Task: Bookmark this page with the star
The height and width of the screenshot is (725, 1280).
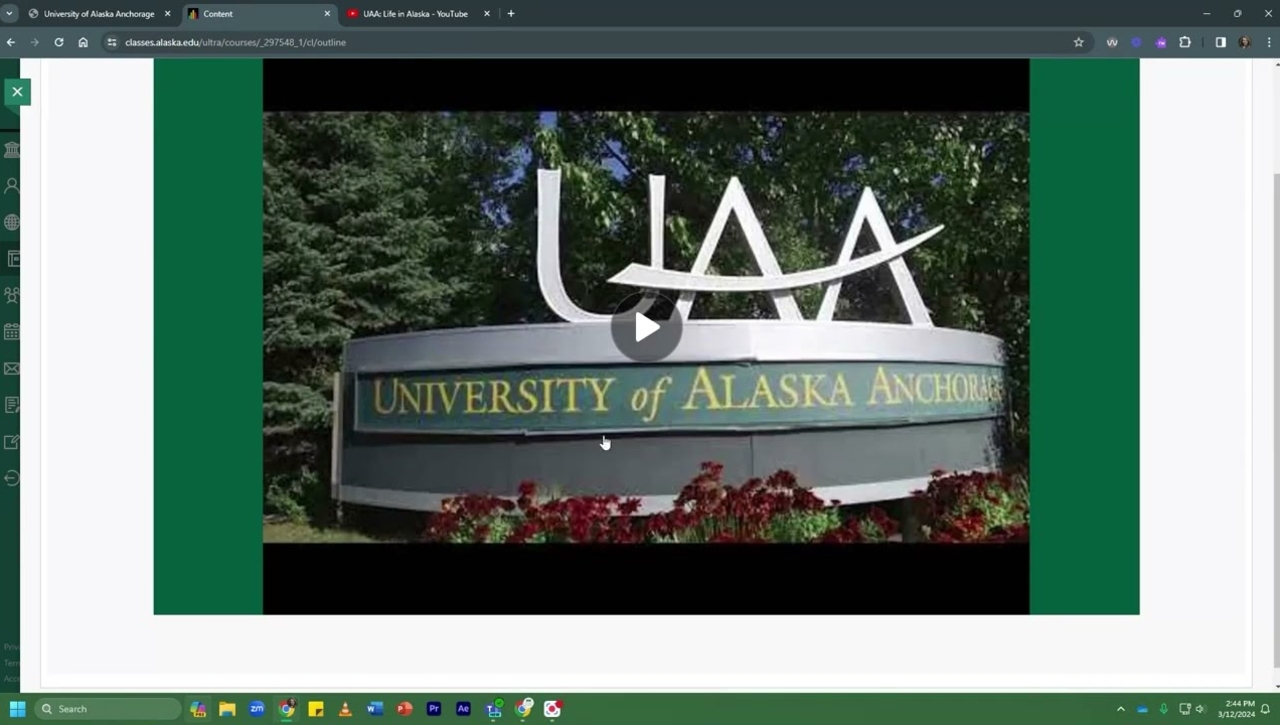Action: pos(1078,42)
